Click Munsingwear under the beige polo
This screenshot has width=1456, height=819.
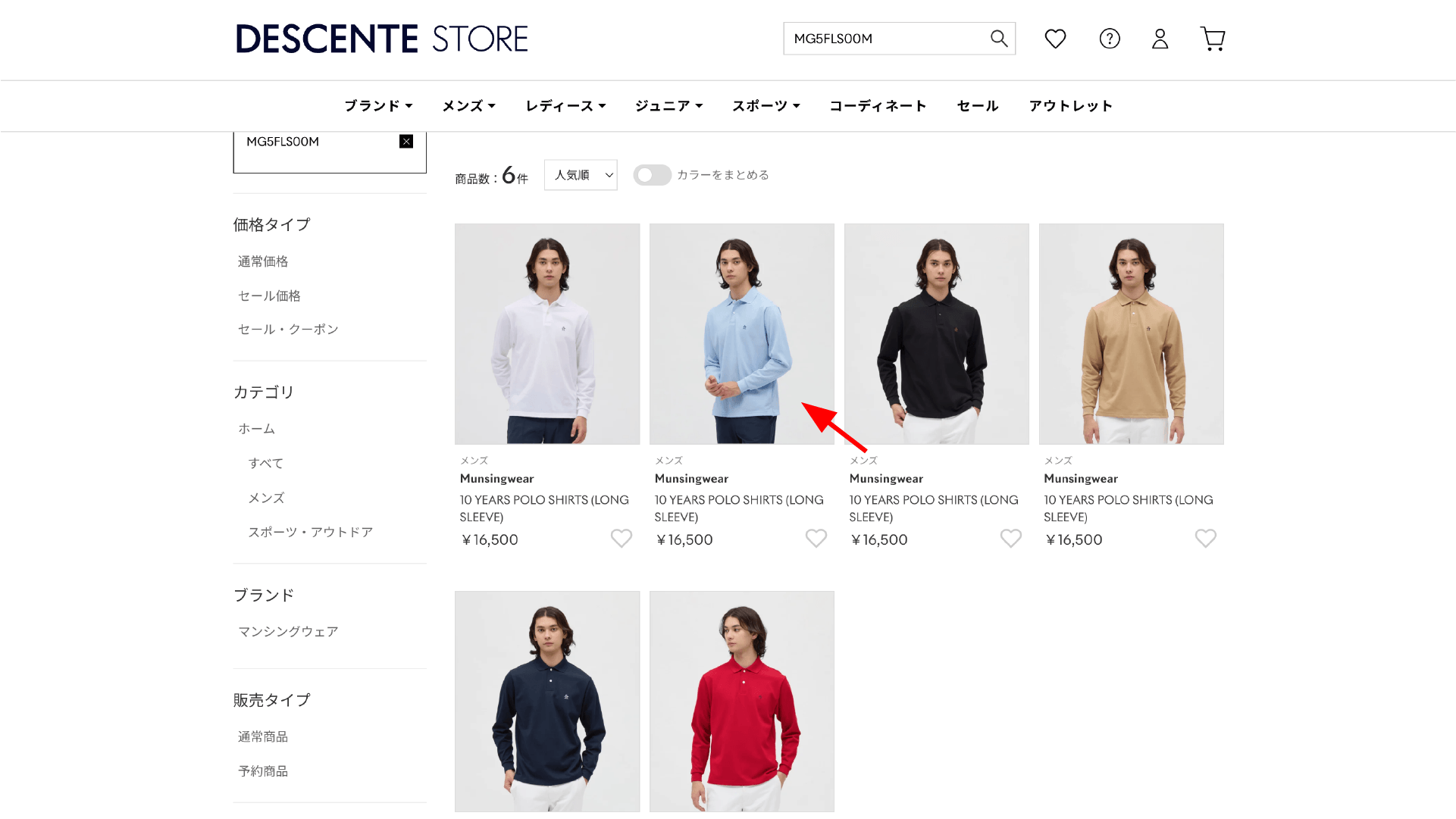[x=1081, y=479]
